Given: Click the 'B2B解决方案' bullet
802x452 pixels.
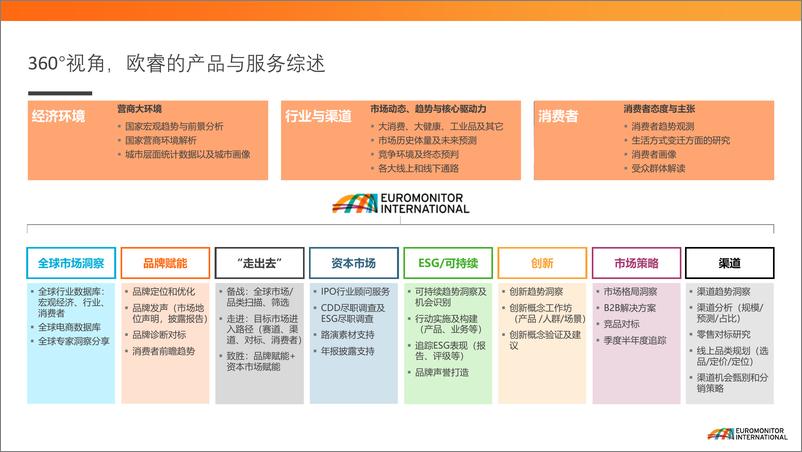Looking at the screenshot, I should (x=630, y=308).
